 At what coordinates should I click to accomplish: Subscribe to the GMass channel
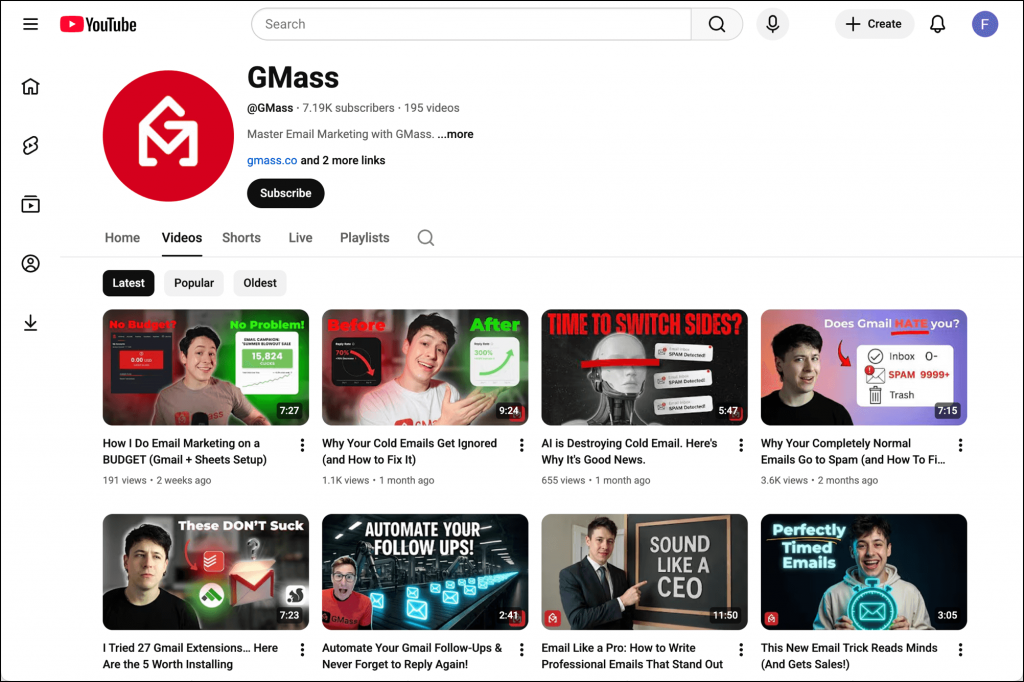click(285, 193)
